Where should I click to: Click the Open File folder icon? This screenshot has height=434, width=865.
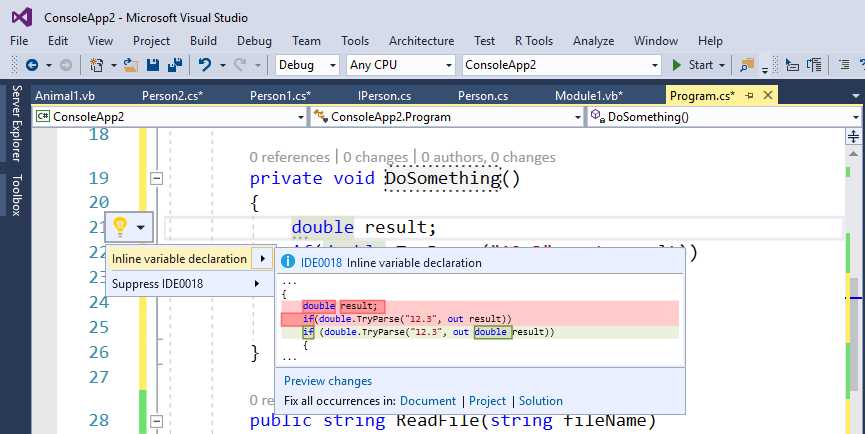click(131, 65)
